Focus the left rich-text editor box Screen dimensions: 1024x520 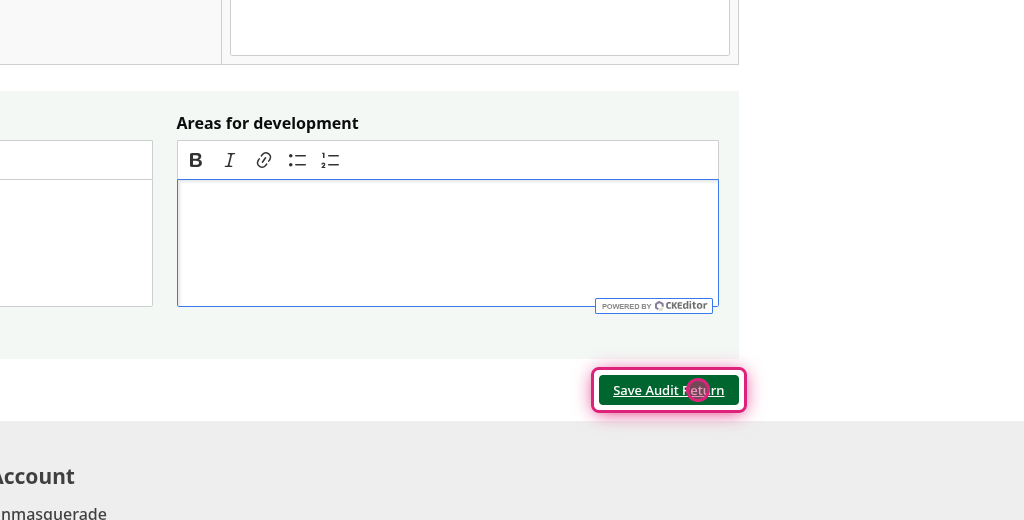click(76, 242)
